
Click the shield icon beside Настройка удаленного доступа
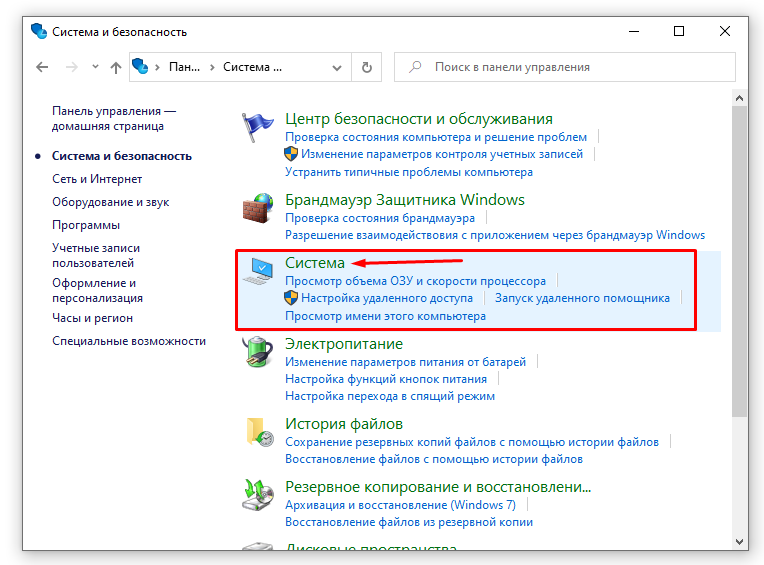click(291, 298)
